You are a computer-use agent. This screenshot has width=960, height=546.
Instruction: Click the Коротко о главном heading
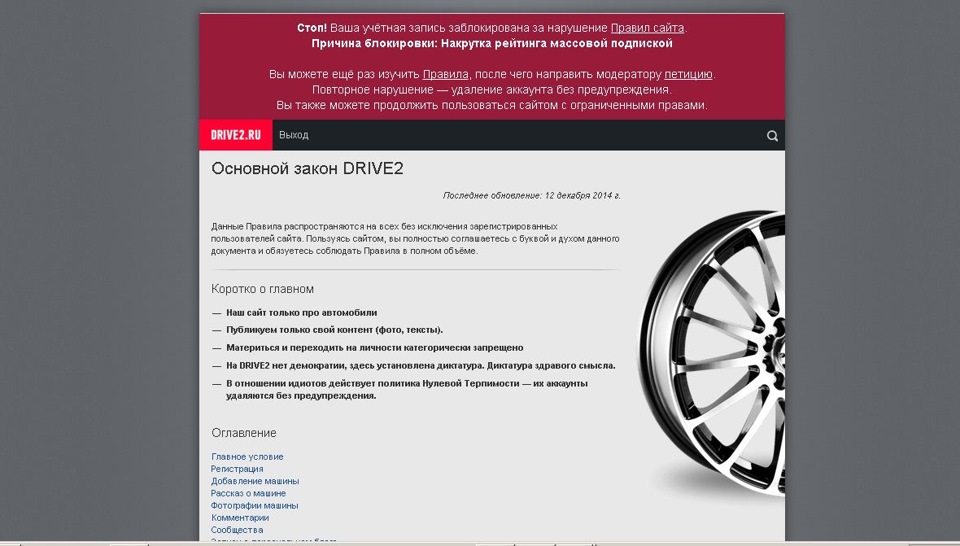click(263, 289)
